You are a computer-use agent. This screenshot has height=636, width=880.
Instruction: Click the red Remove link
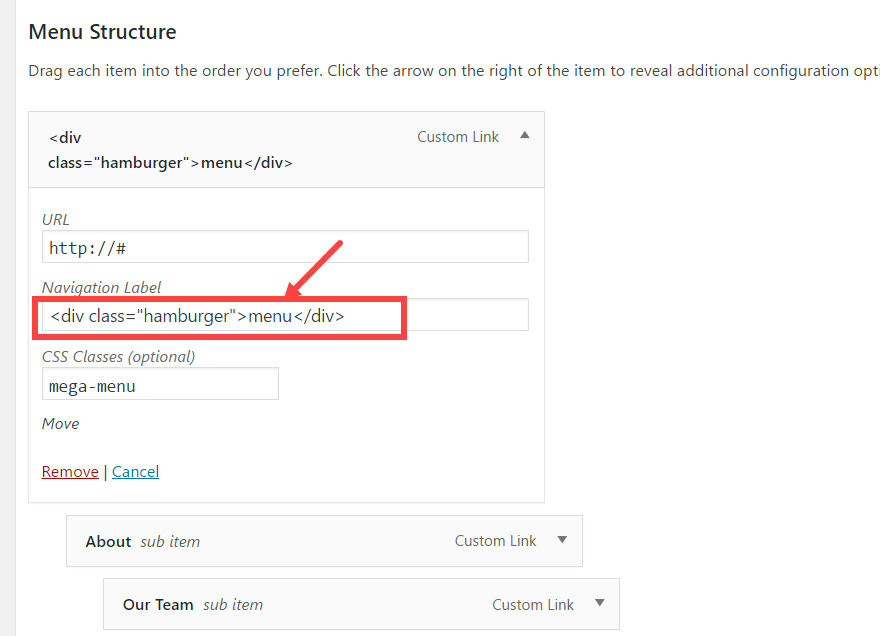click(70, 471)
